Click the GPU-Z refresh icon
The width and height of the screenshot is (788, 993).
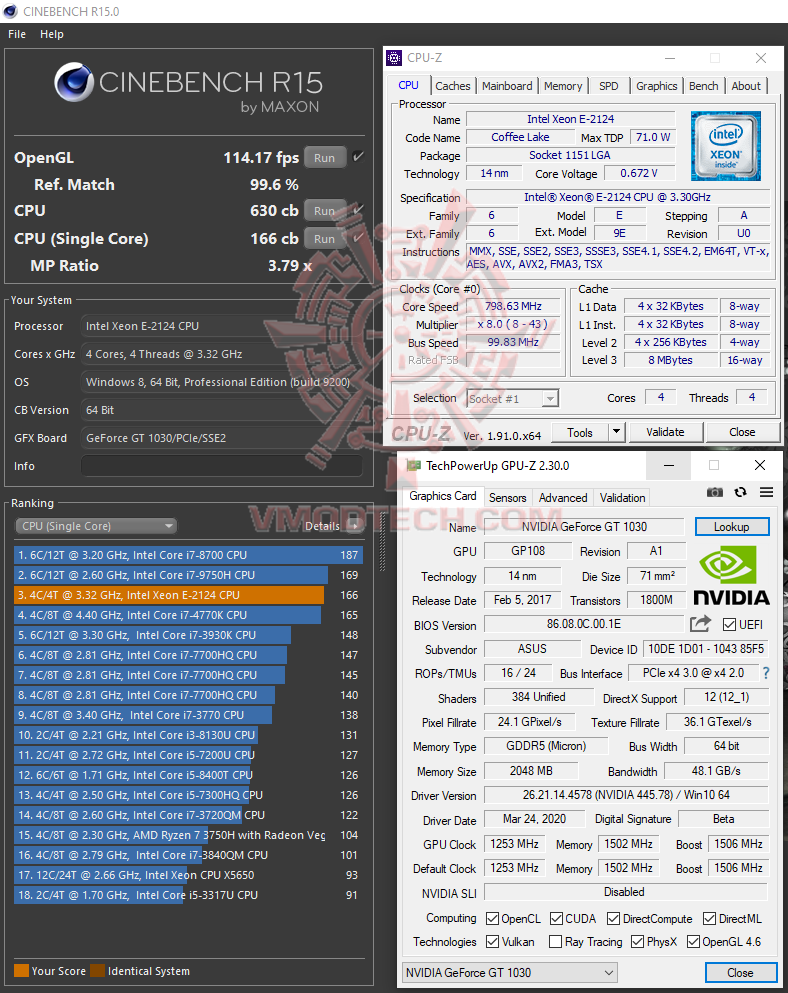740,492
